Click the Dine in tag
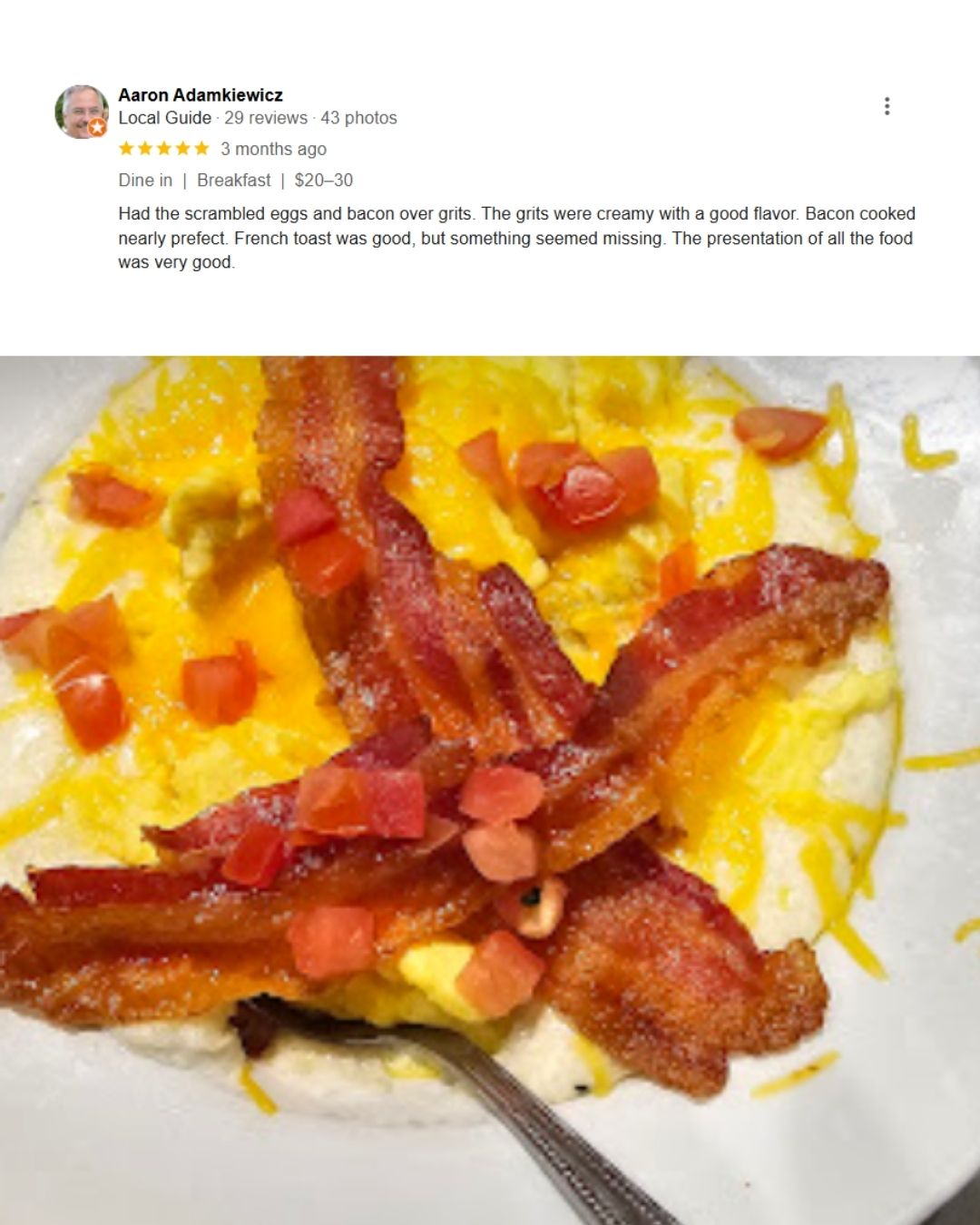The height and width of the screenshot is (1225, 980). point(145,180)
